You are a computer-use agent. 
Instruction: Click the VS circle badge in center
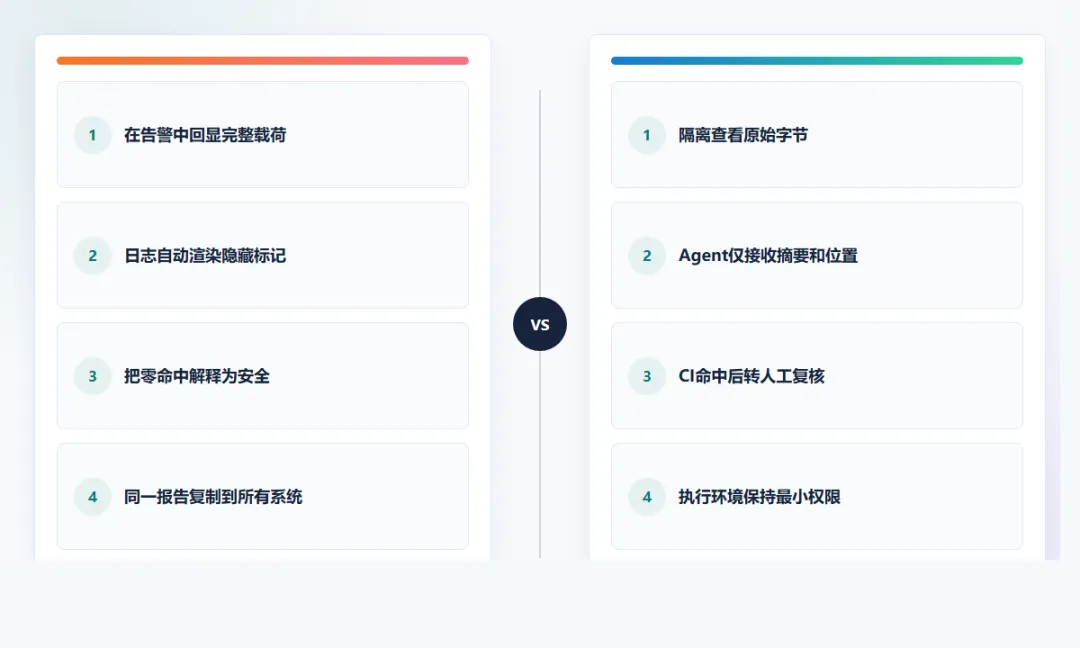click(x=540, y=324)
